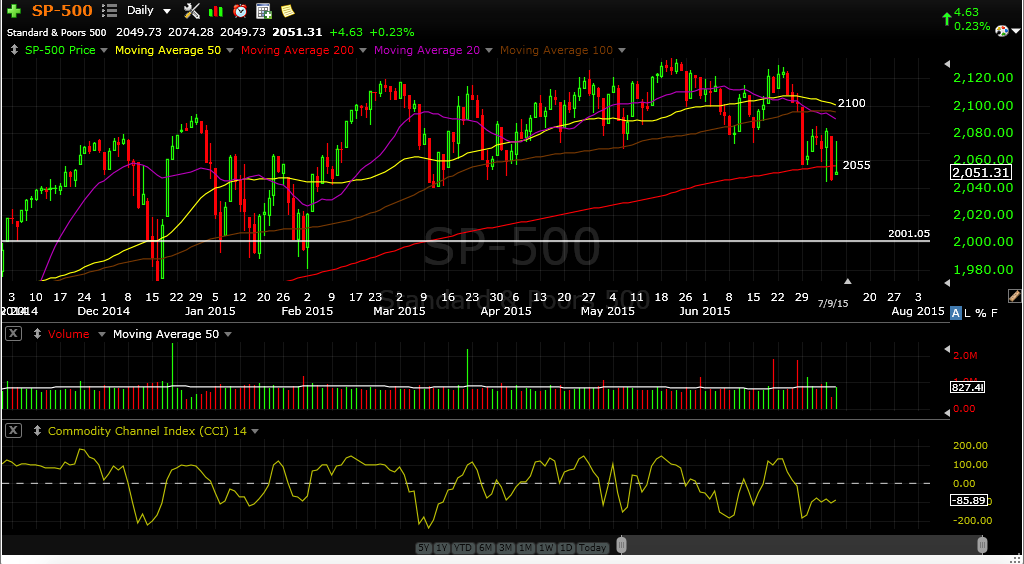Screen dimensions: 1024x564
Task: Toggle F scale mode
Action: pyautogui.click(x=994, y=313)
